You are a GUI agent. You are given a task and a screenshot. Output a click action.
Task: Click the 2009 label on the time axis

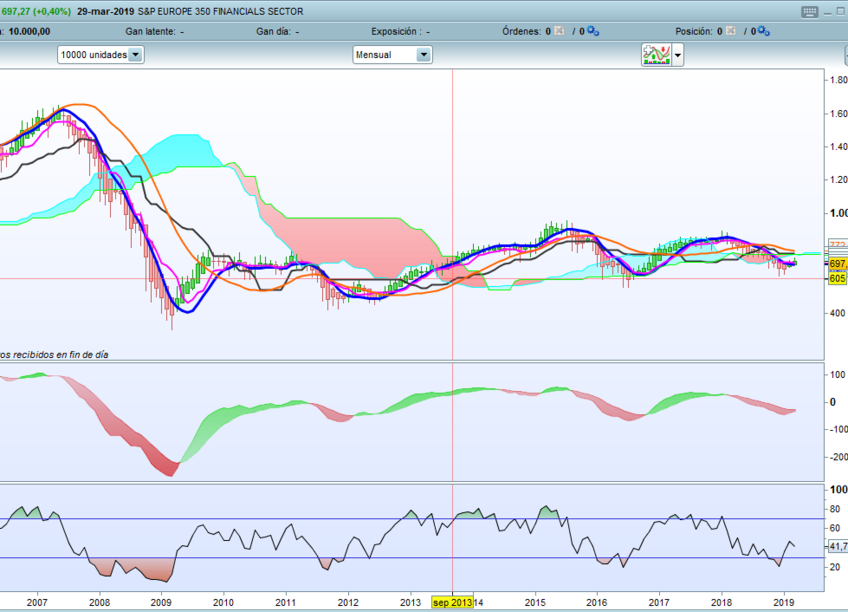click(161, 602)
